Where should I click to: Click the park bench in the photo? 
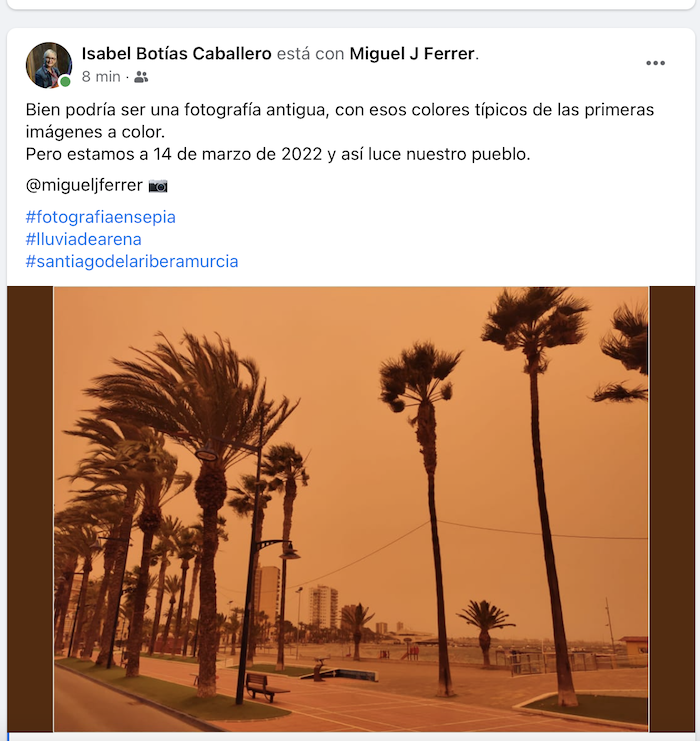click(266, 686)
